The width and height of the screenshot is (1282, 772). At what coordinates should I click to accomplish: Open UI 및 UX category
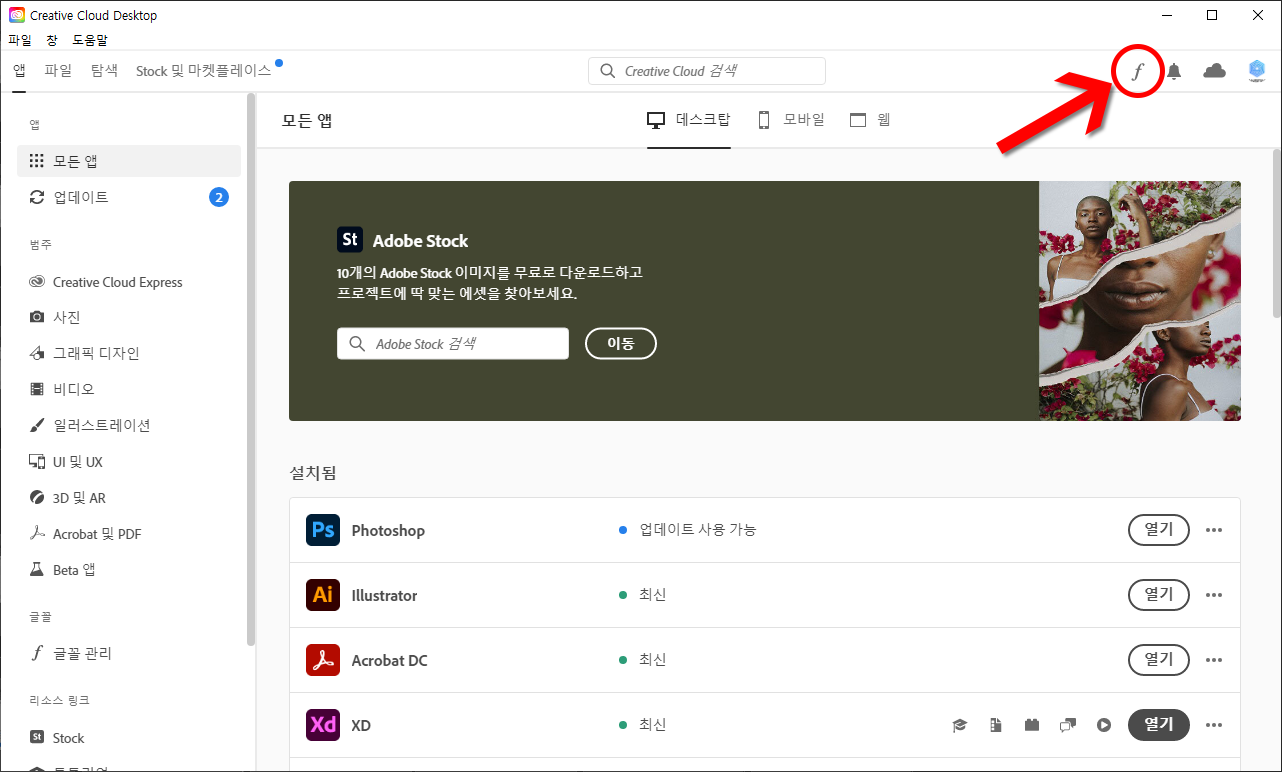129,462
